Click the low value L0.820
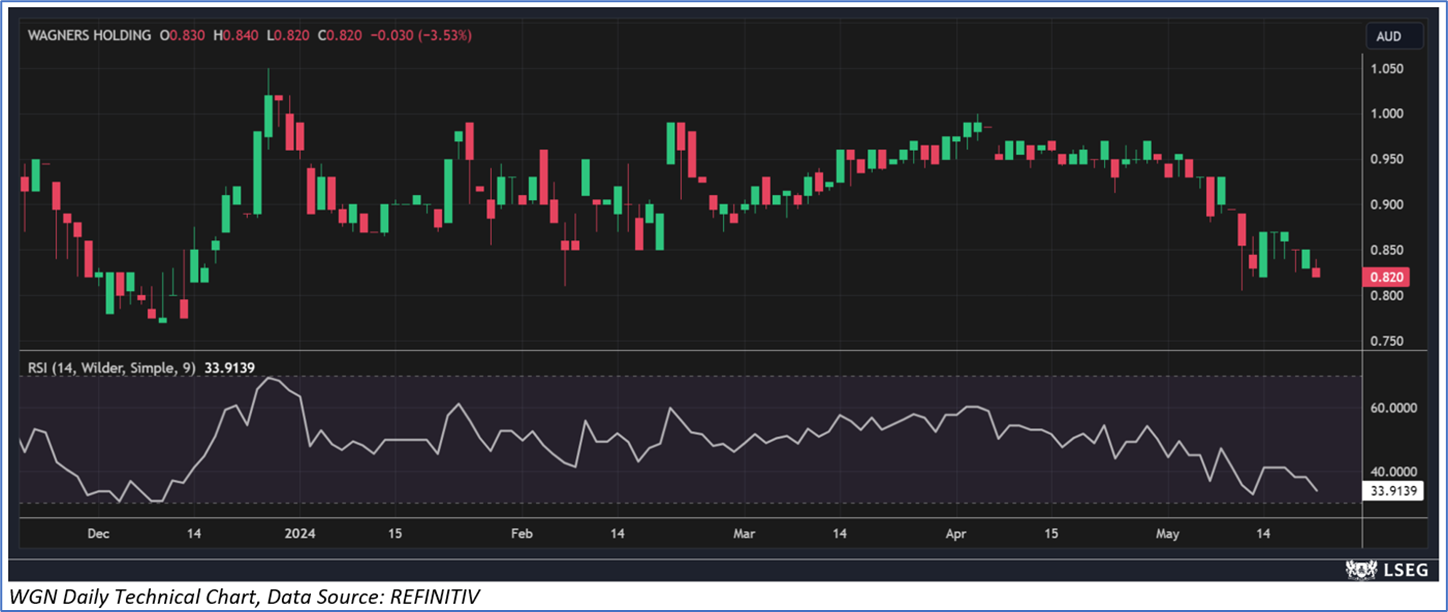Image resolution: width=1448 pixels, height=612 pixels. click(x=288, y=35)
